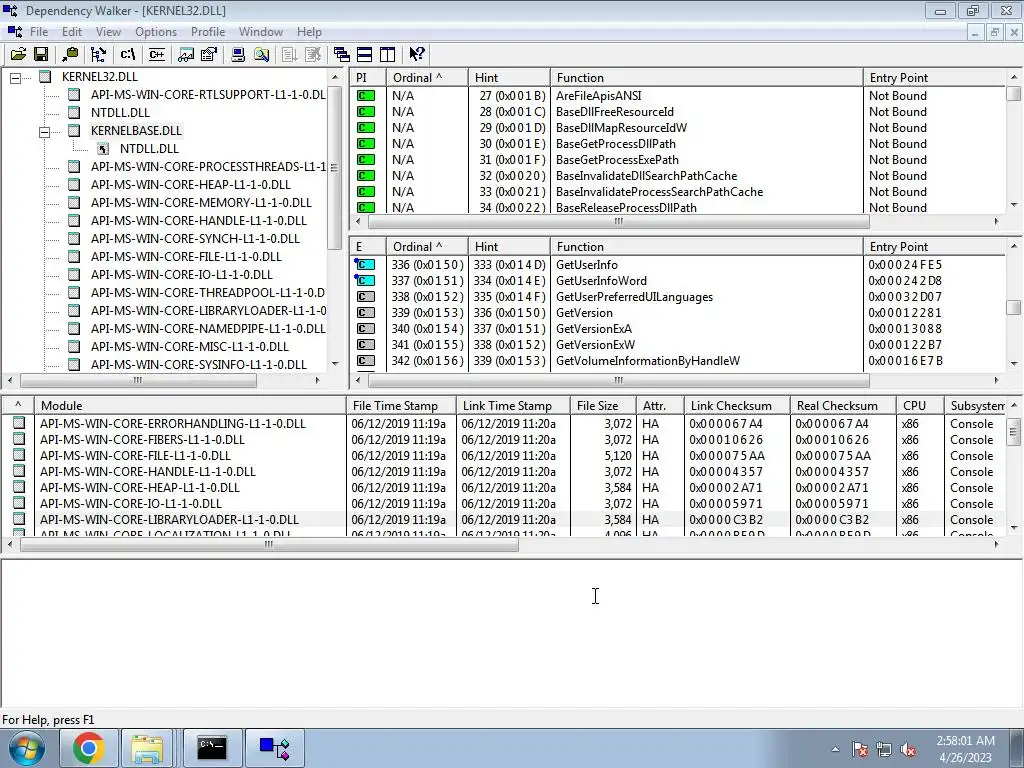This screenshot has height=768, width=1024.
Task: Click green C icon for BaseGetProcessExePath
Action: tap(366, 159)
